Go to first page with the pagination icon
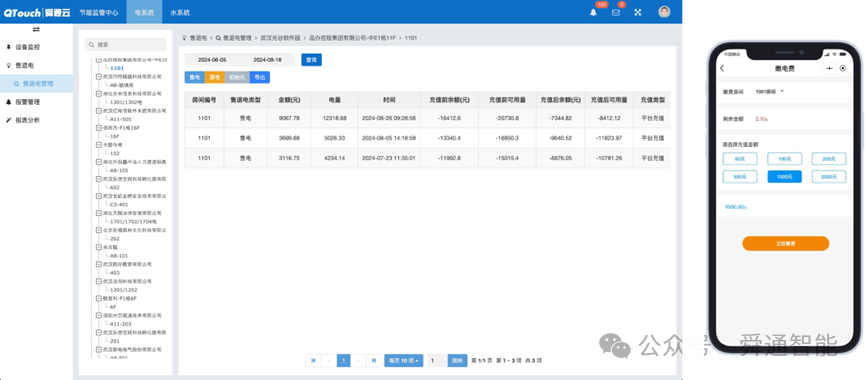 click(313, 360)
